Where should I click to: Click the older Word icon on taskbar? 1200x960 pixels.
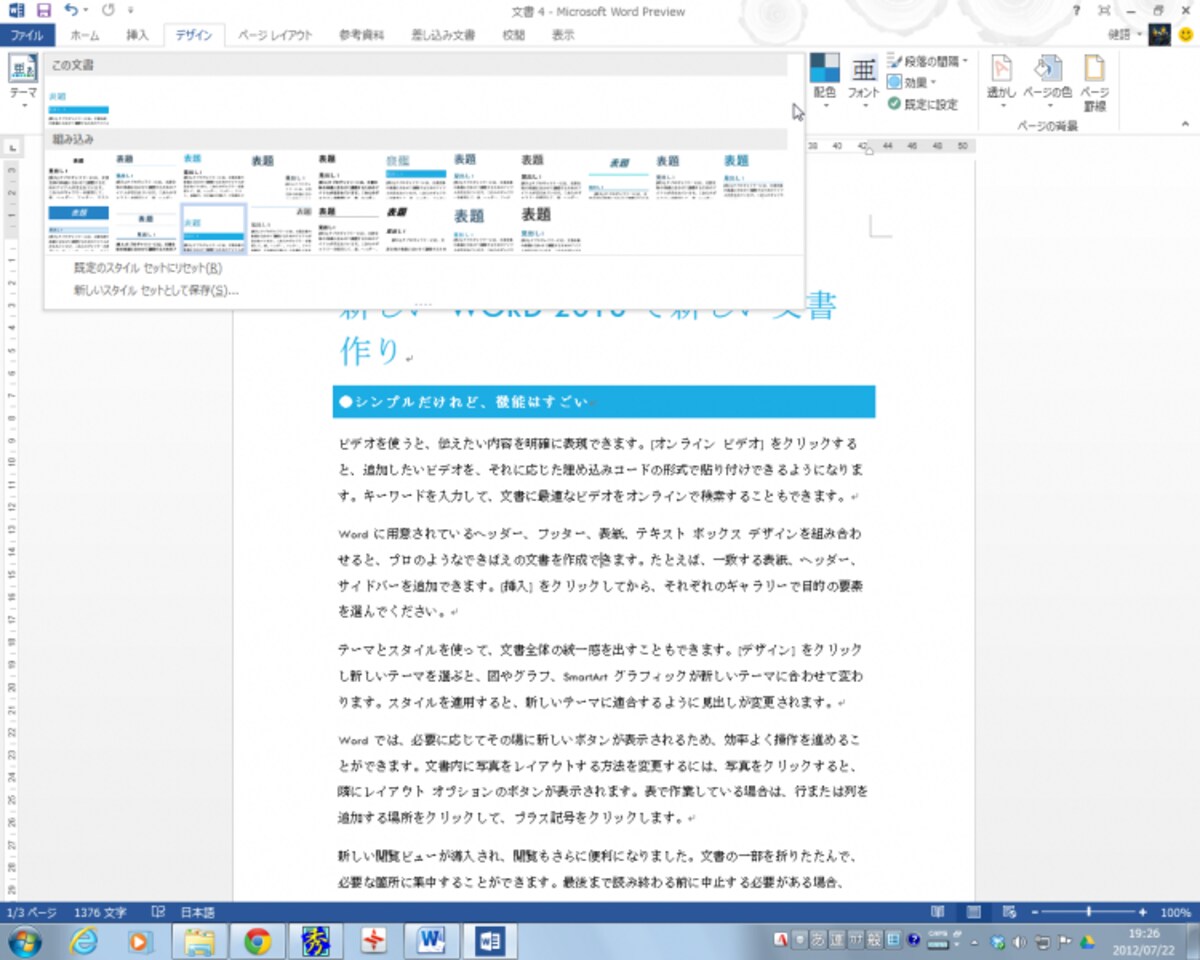pos(432,941)
